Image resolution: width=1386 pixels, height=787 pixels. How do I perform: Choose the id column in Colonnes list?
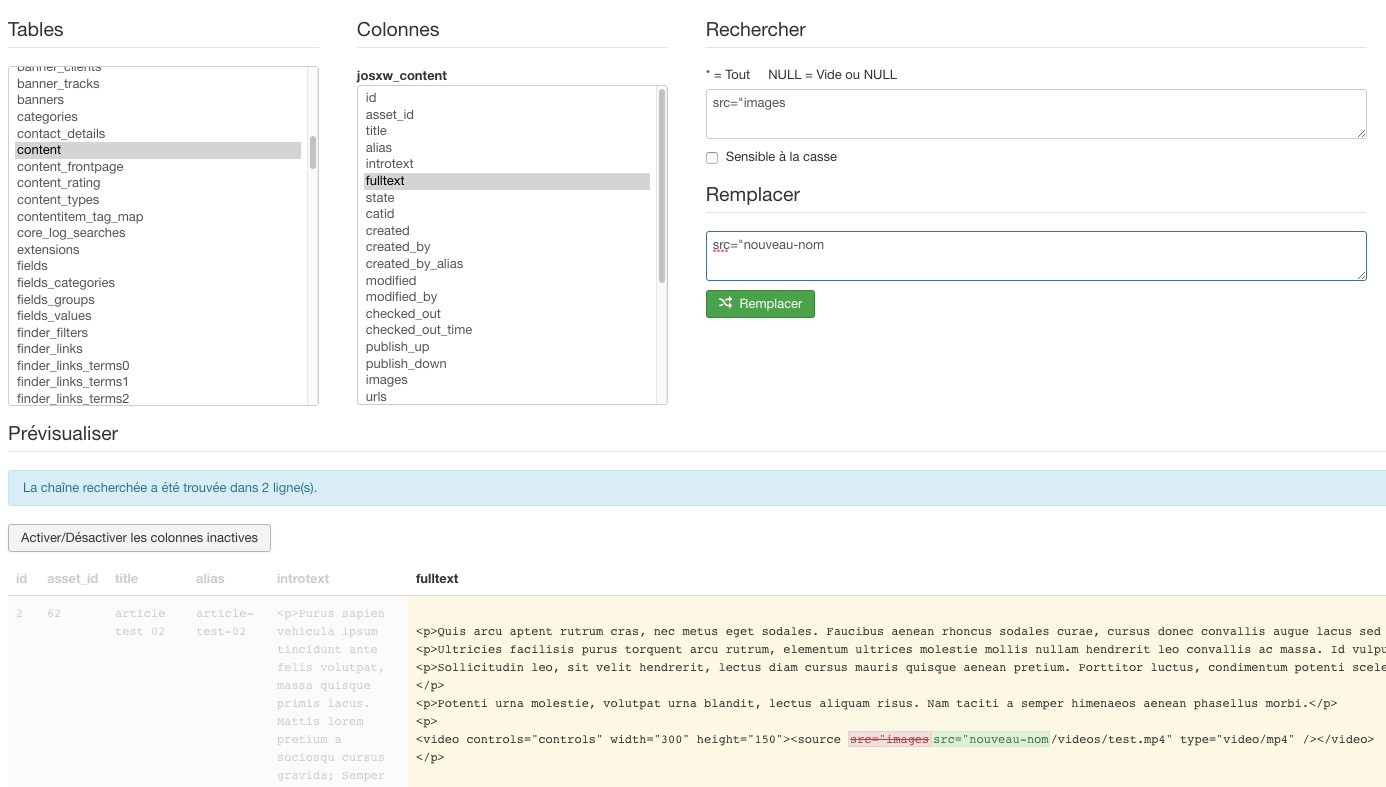point(507,98)
